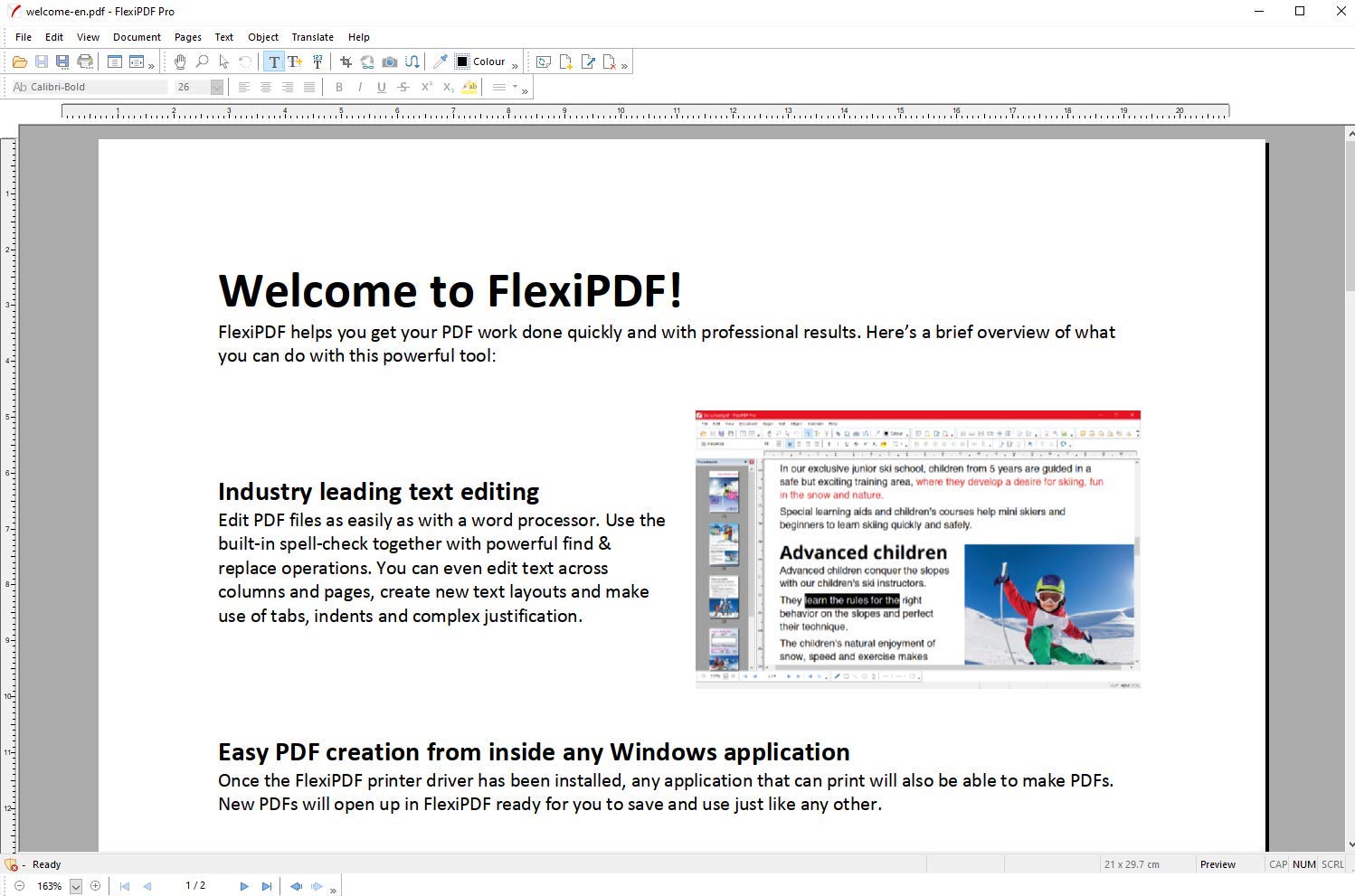Click the Preview status bar button
Viewport: 1355px width, 896px height.
(1218, 864)
